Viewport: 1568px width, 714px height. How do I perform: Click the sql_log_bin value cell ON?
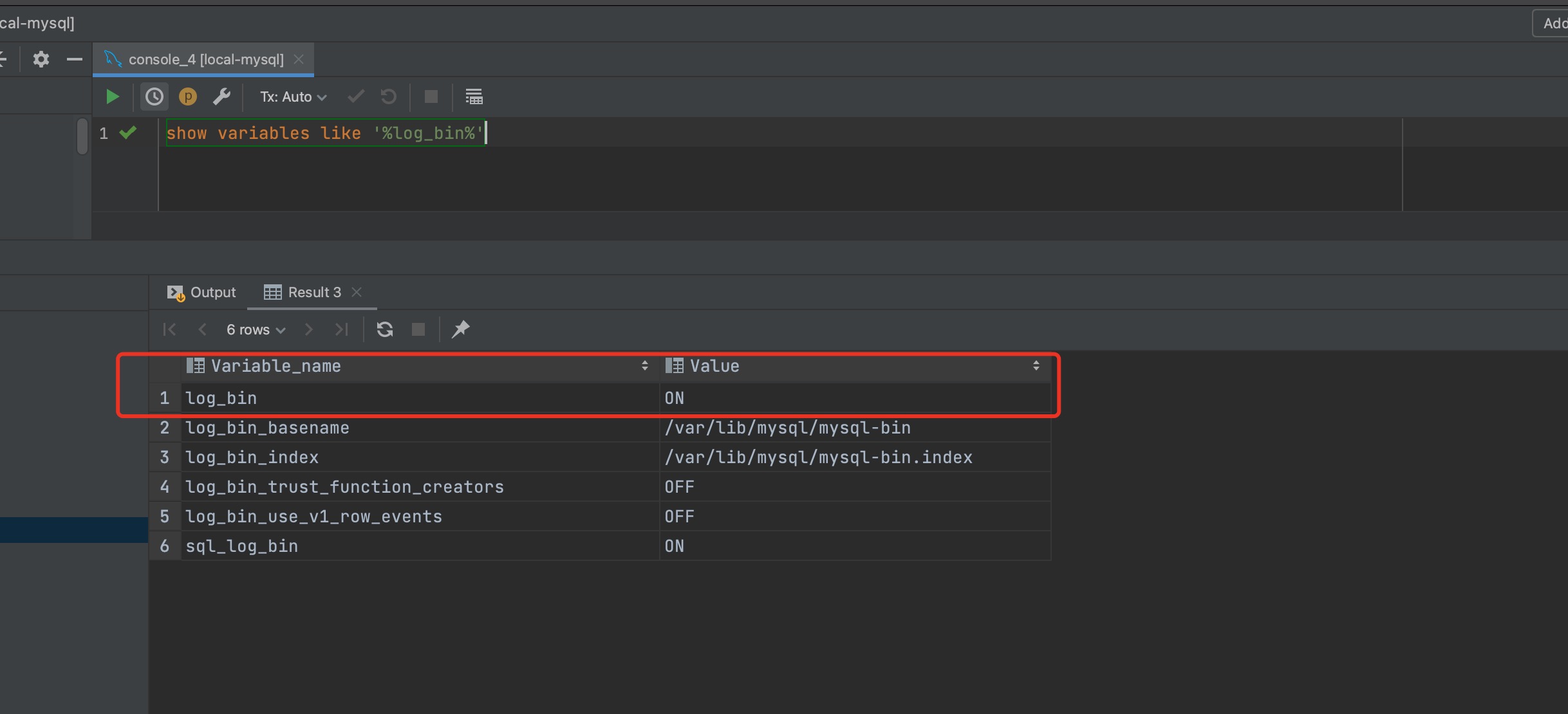click(675, 546)
